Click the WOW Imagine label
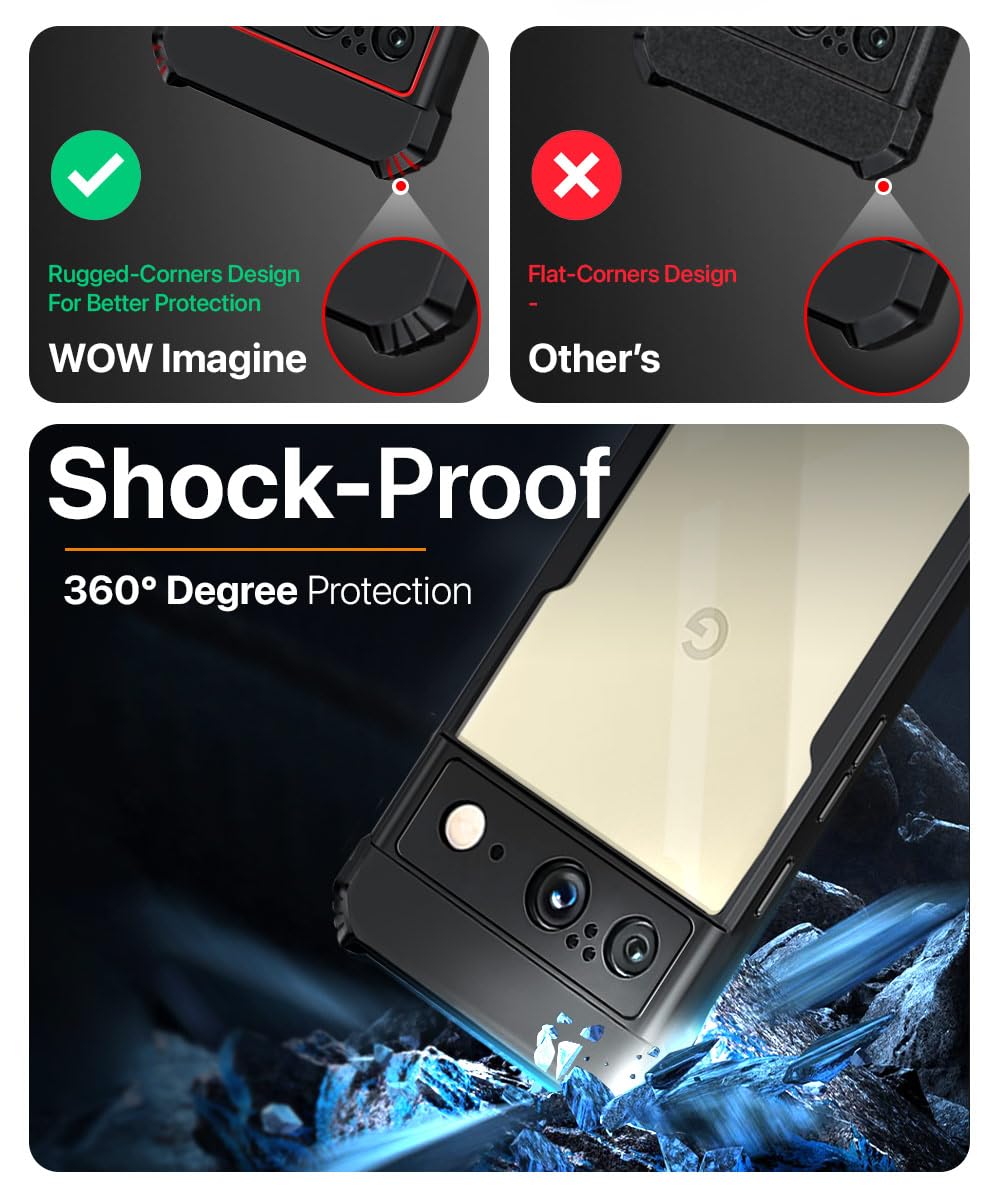Image resolution: width=1000 pixels, height=1200 pixels. click(x=178, y=358)
